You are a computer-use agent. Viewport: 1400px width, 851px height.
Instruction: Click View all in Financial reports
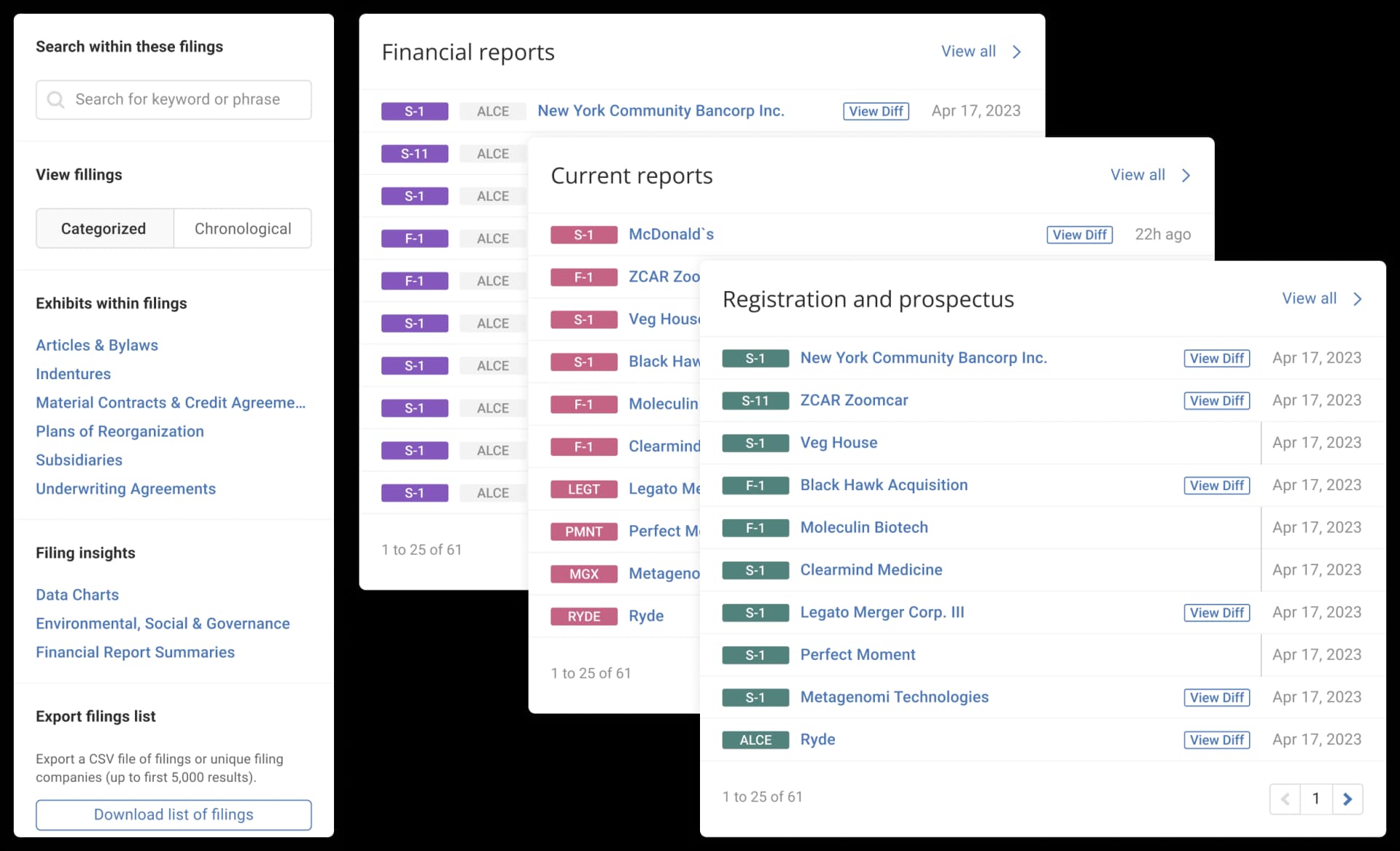pos(968,51)
